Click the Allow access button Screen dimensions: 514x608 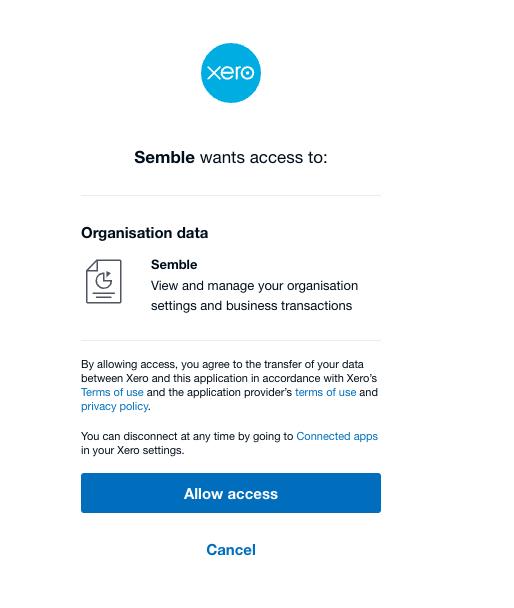[231, 493]
